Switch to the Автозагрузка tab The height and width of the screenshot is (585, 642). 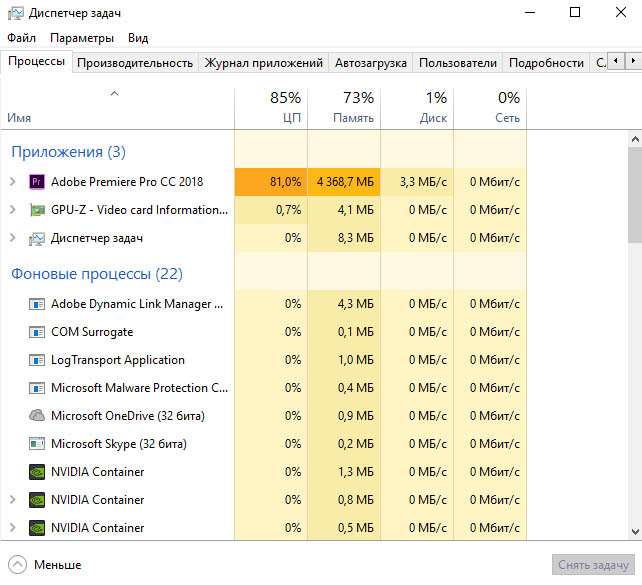pos(370,62)
